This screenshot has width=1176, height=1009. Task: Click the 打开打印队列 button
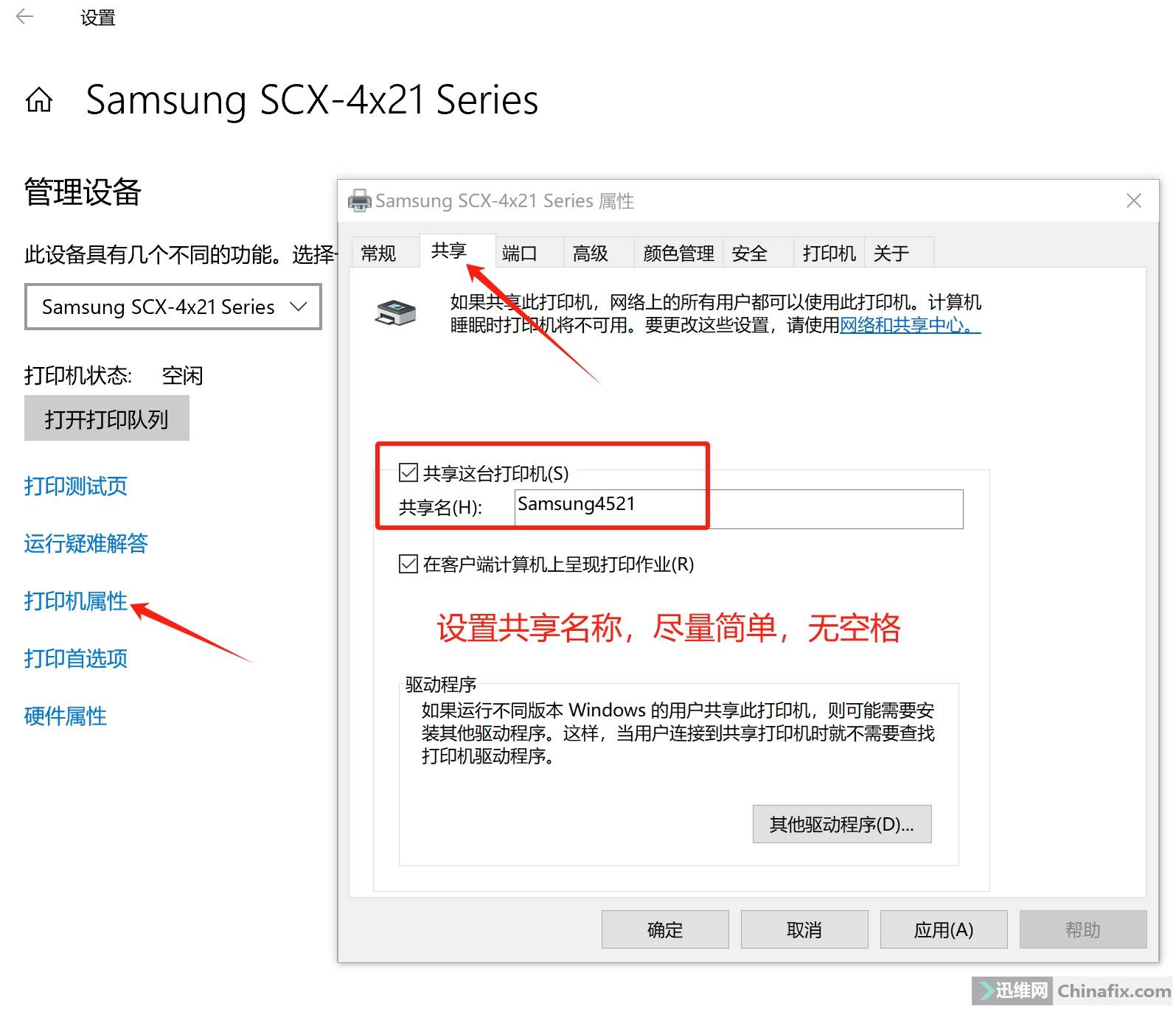pyautogui.click(x=107, y=419)
